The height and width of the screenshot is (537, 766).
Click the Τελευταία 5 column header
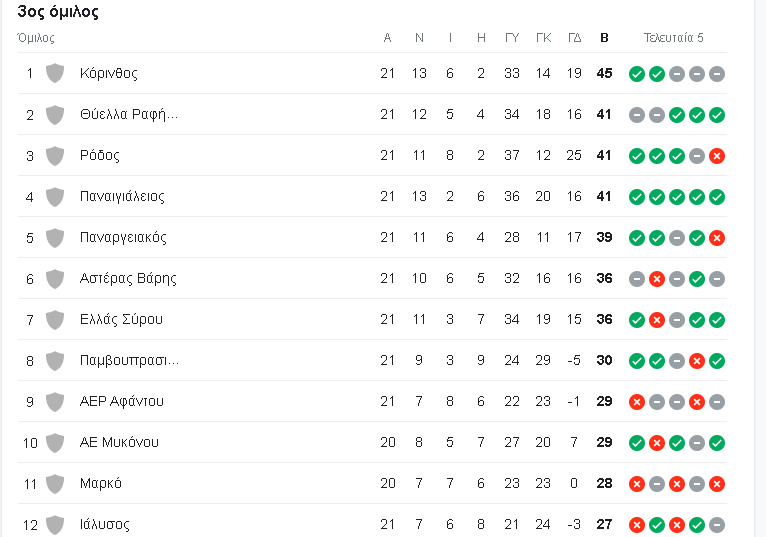click(674, 38)
